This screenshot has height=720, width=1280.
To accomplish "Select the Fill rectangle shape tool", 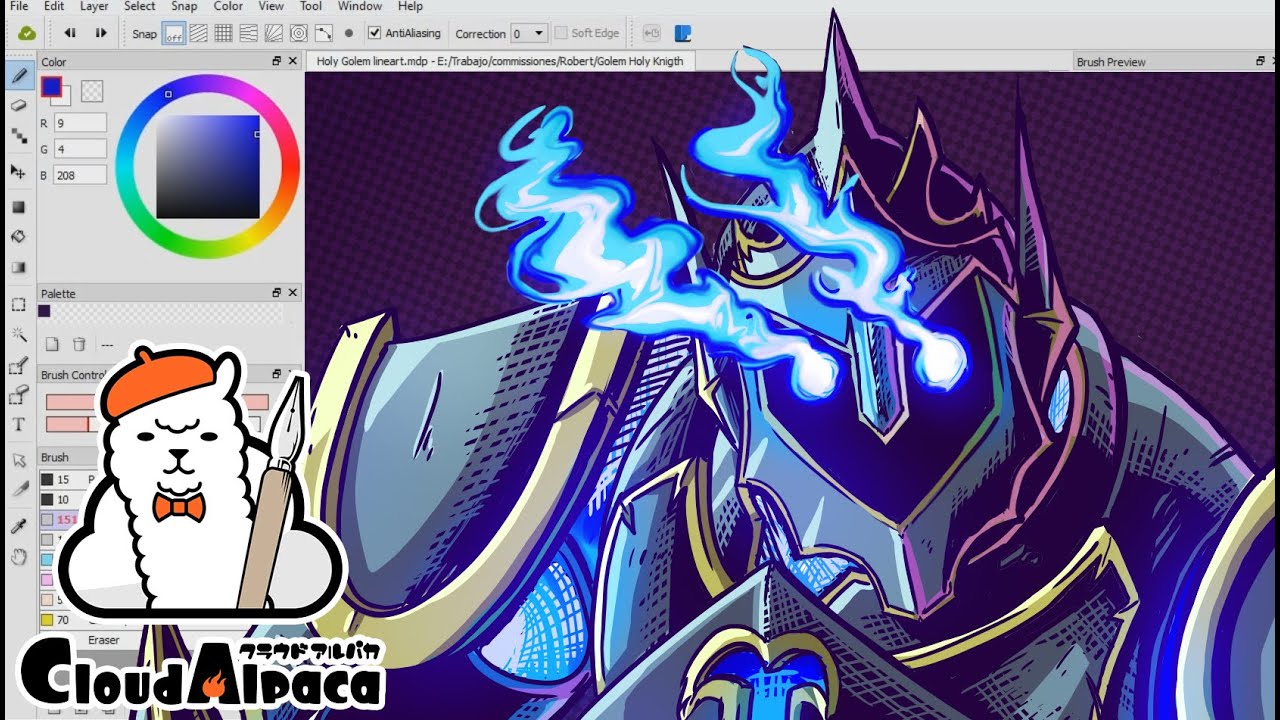I will coord(18,207).
